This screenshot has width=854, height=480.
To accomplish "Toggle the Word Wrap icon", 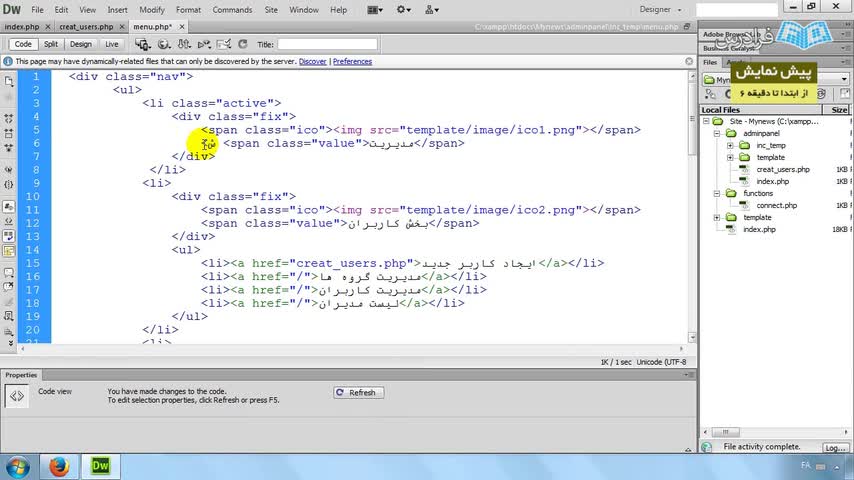I will click(9, 236).
